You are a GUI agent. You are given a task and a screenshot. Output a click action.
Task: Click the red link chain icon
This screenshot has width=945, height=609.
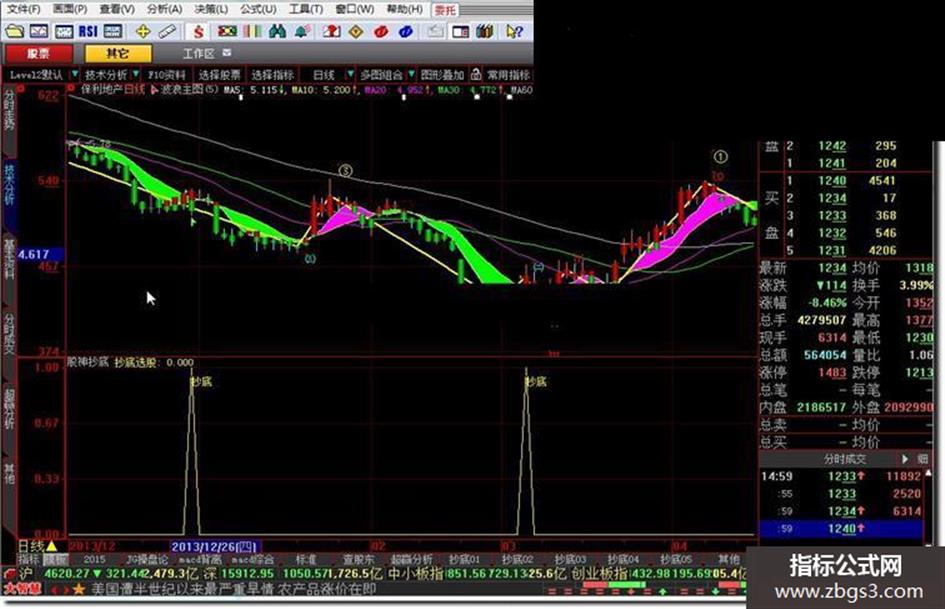point(381,31)
